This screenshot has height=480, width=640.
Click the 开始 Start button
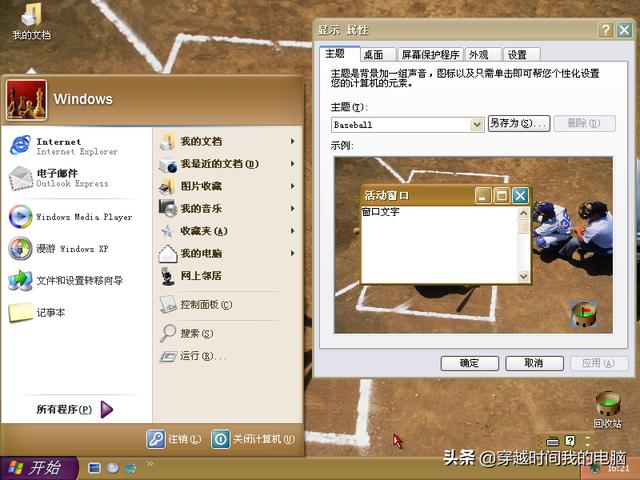(39, 468)
